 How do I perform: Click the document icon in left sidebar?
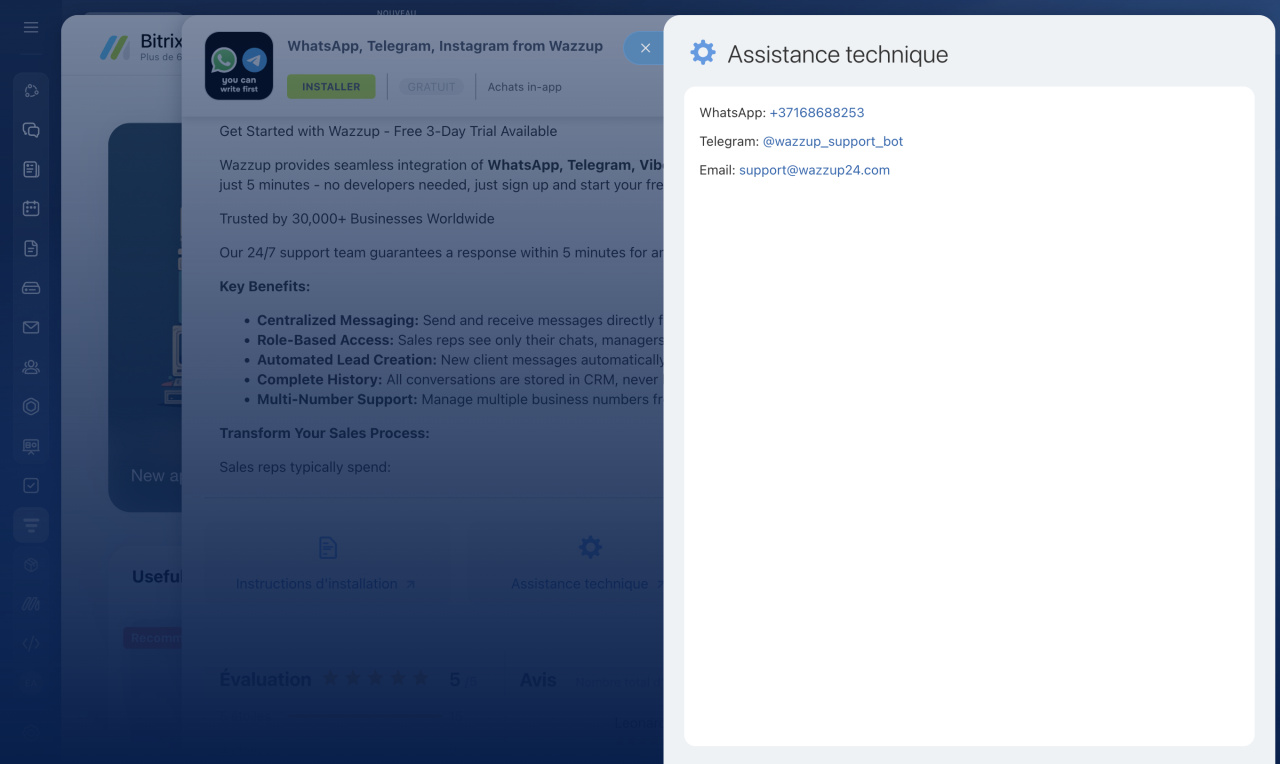[31, 248]
